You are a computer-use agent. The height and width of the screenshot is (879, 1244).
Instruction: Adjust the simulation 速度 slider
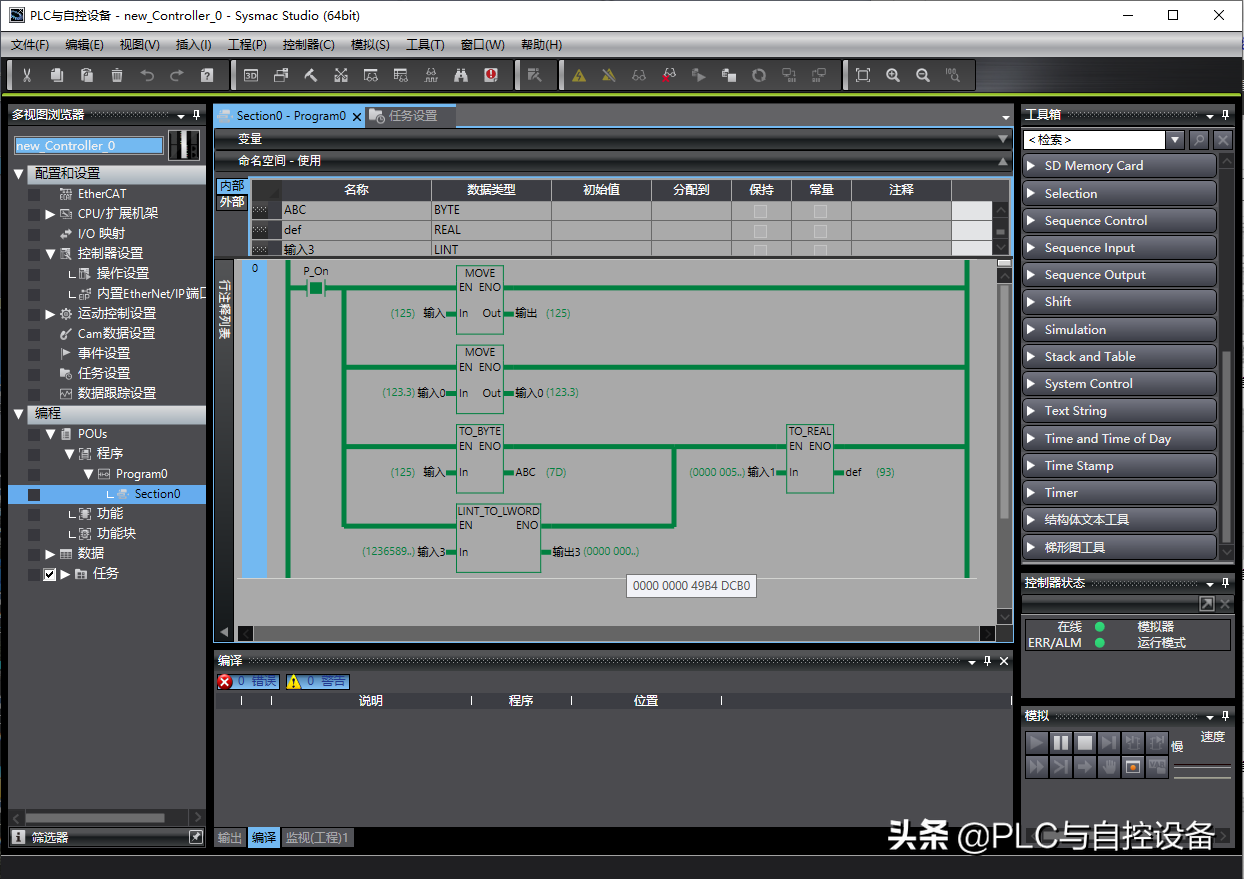pos(1202,767)
